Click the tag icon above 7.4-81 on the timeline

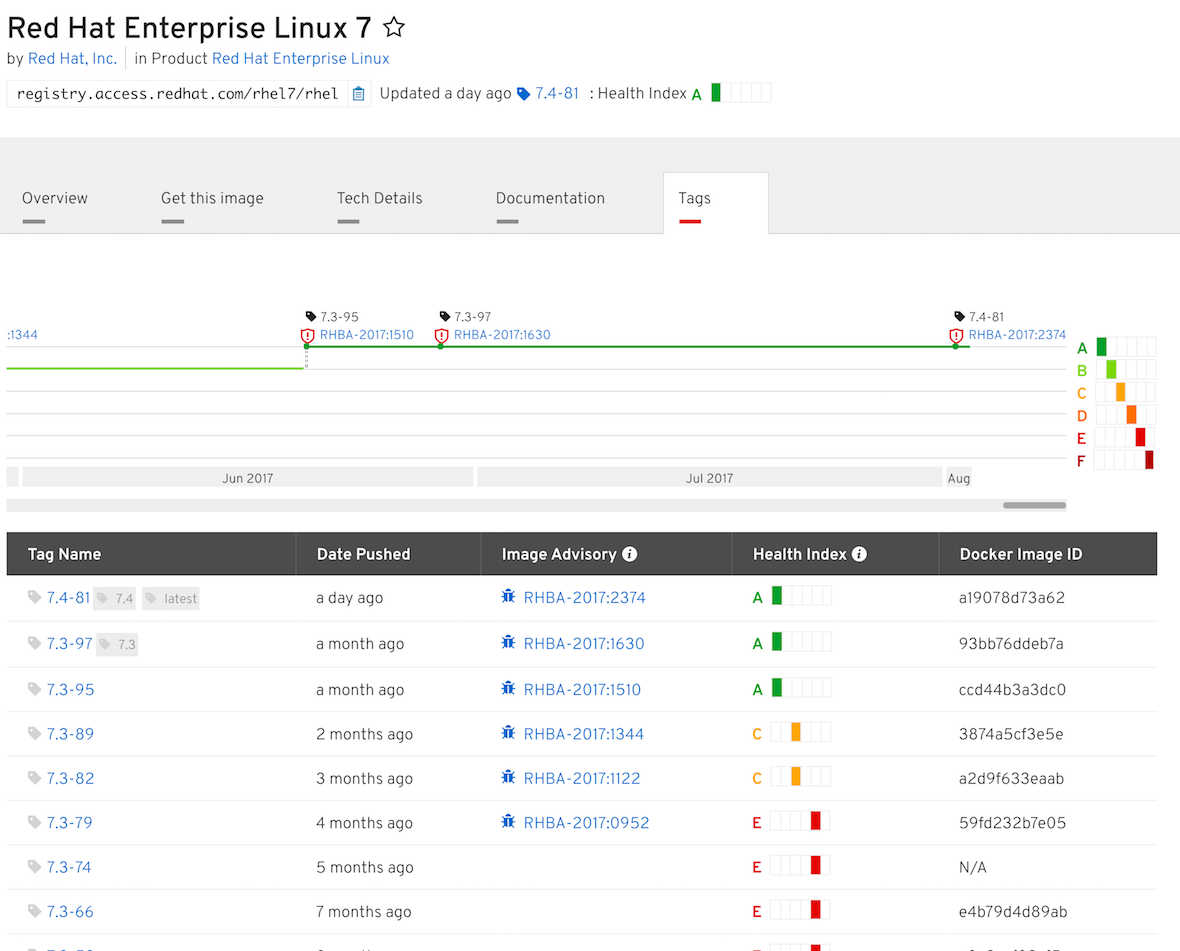[x=960, y=316]
